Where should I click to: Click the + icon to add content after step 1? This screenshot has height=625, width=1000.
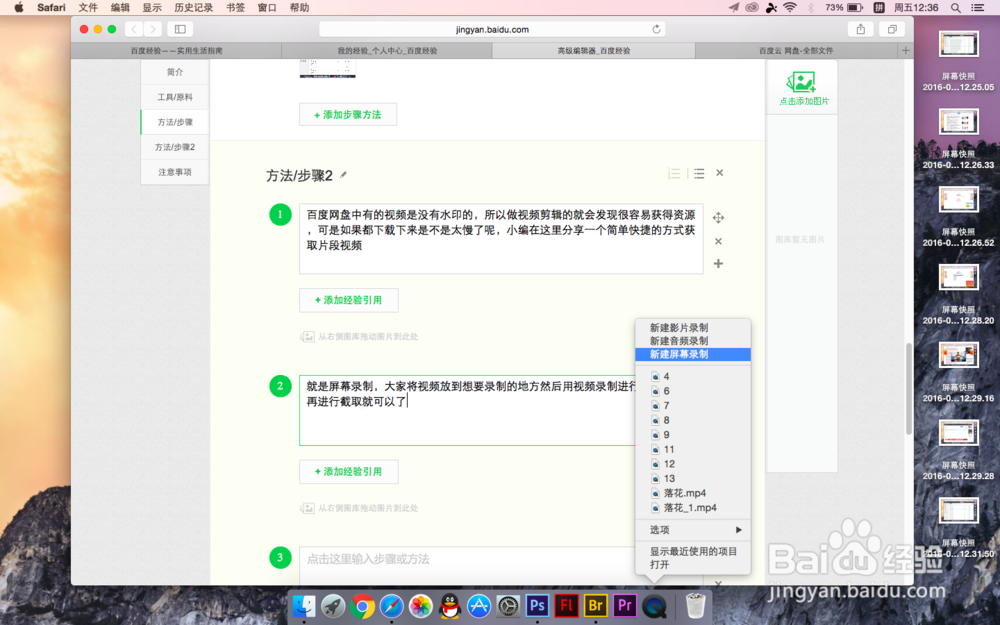pos(719,263)
